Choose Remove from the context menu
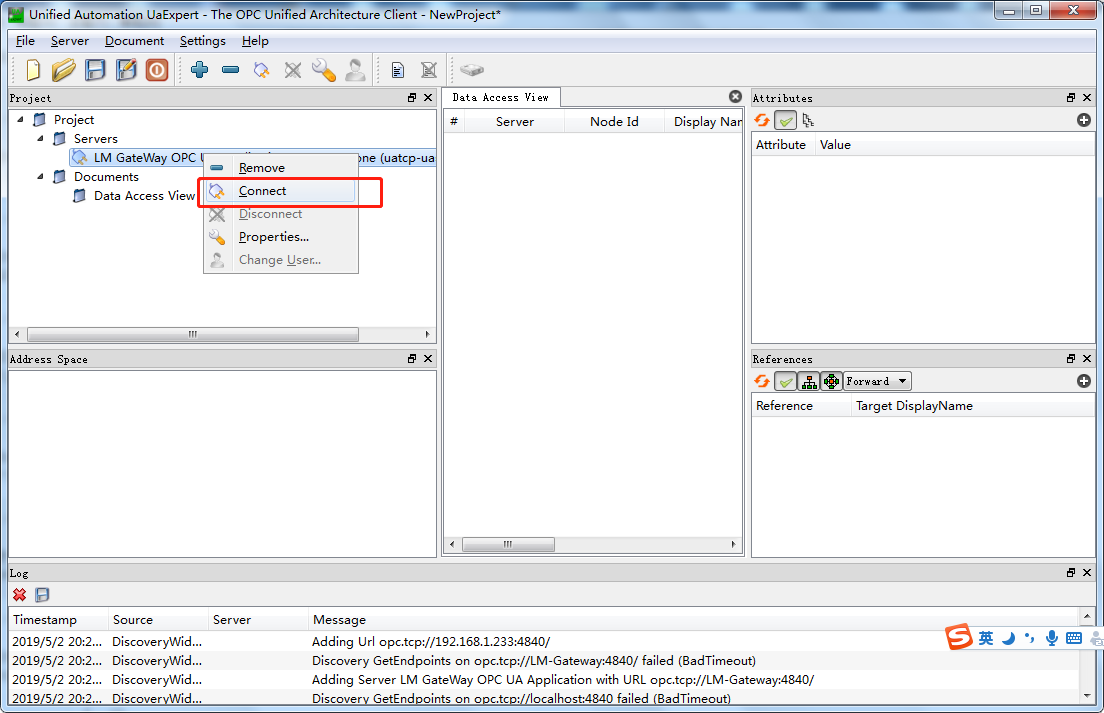Screen dimensions: 1104x713 (x=280, y=168)
